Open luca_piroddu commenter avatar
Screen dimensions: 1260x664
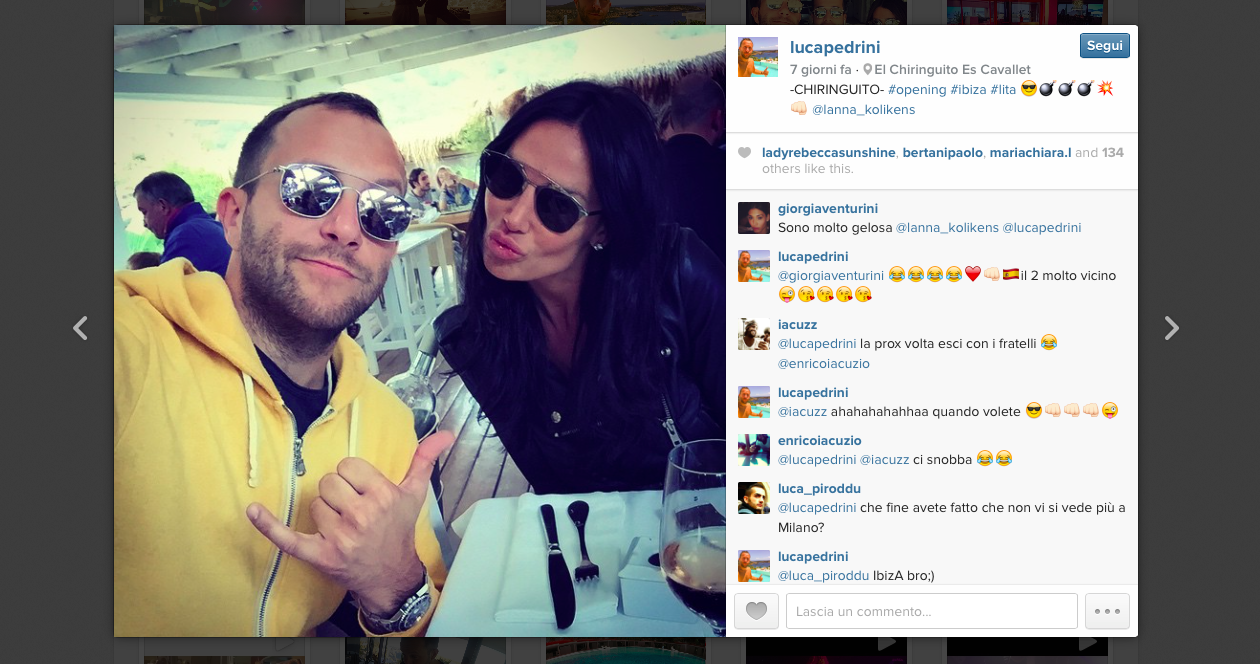754,498
